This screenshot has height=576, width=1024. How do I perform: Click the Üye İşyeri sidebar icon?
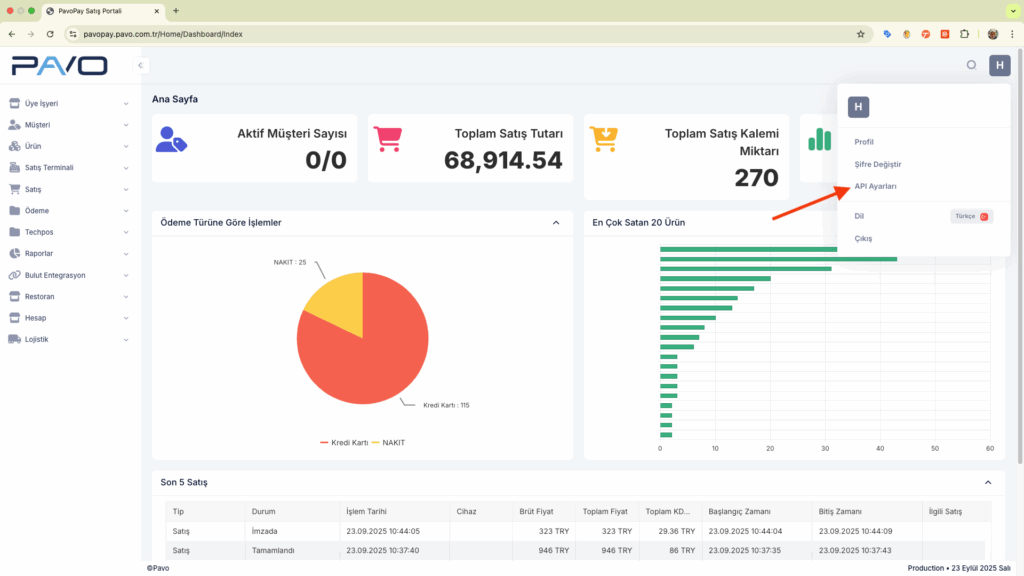(x=14, y=103)
